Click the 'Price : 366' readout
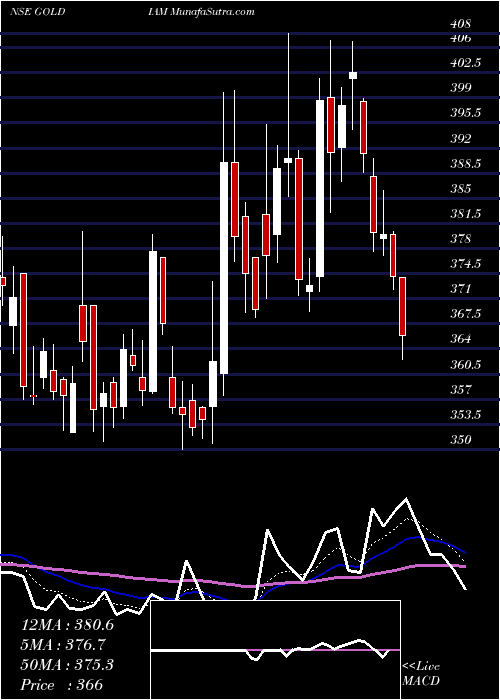This screenshot has height=700, width=500. [x=62, y=685]
